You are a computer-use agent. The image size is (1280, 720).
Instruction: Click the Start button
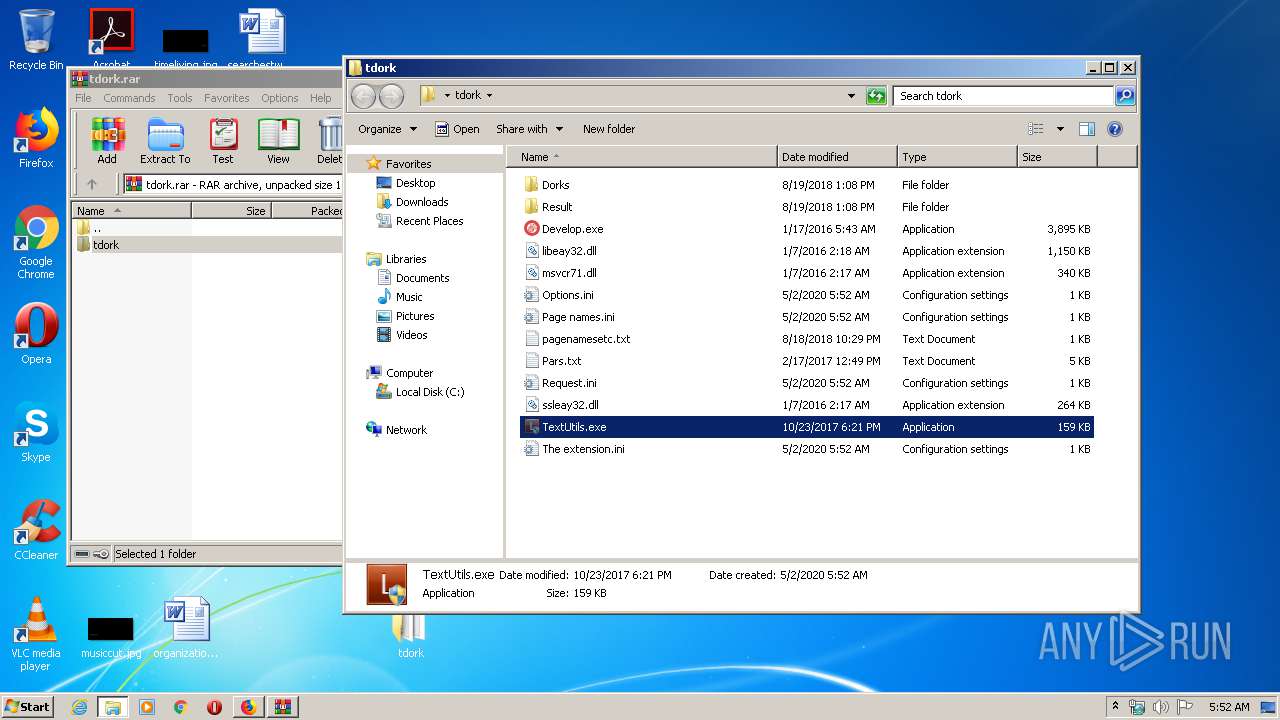pyautogui.click(x=28, y=706)
